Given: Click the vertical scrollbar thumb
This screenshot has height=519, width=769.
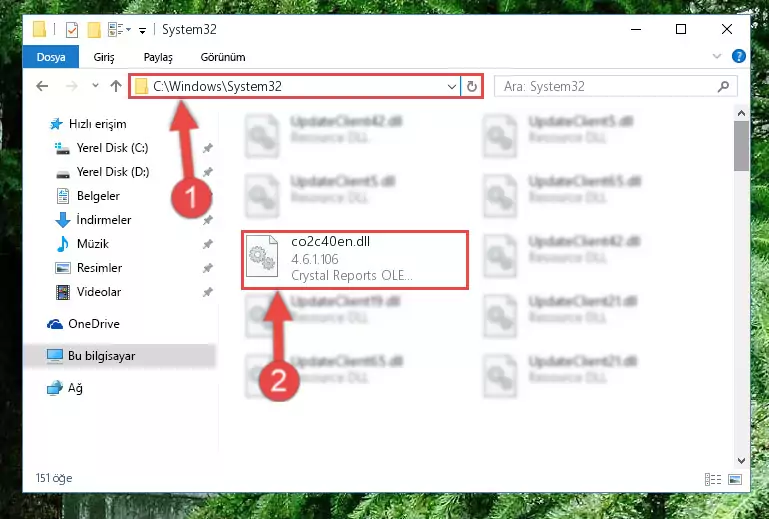Looking at the screenshot, I should 741,146.
